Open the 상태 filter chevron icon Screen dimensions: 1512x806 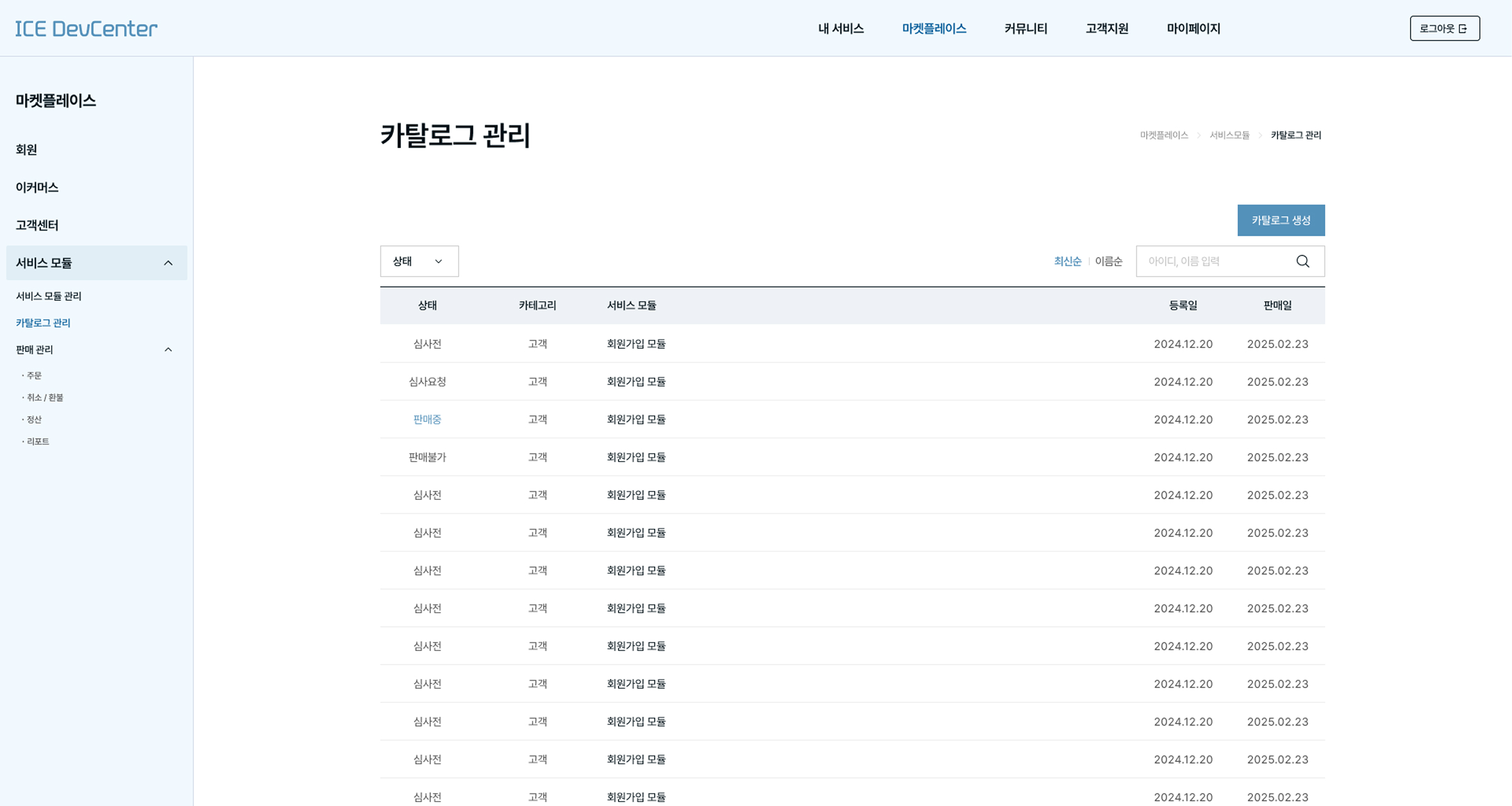click(438, 261)
